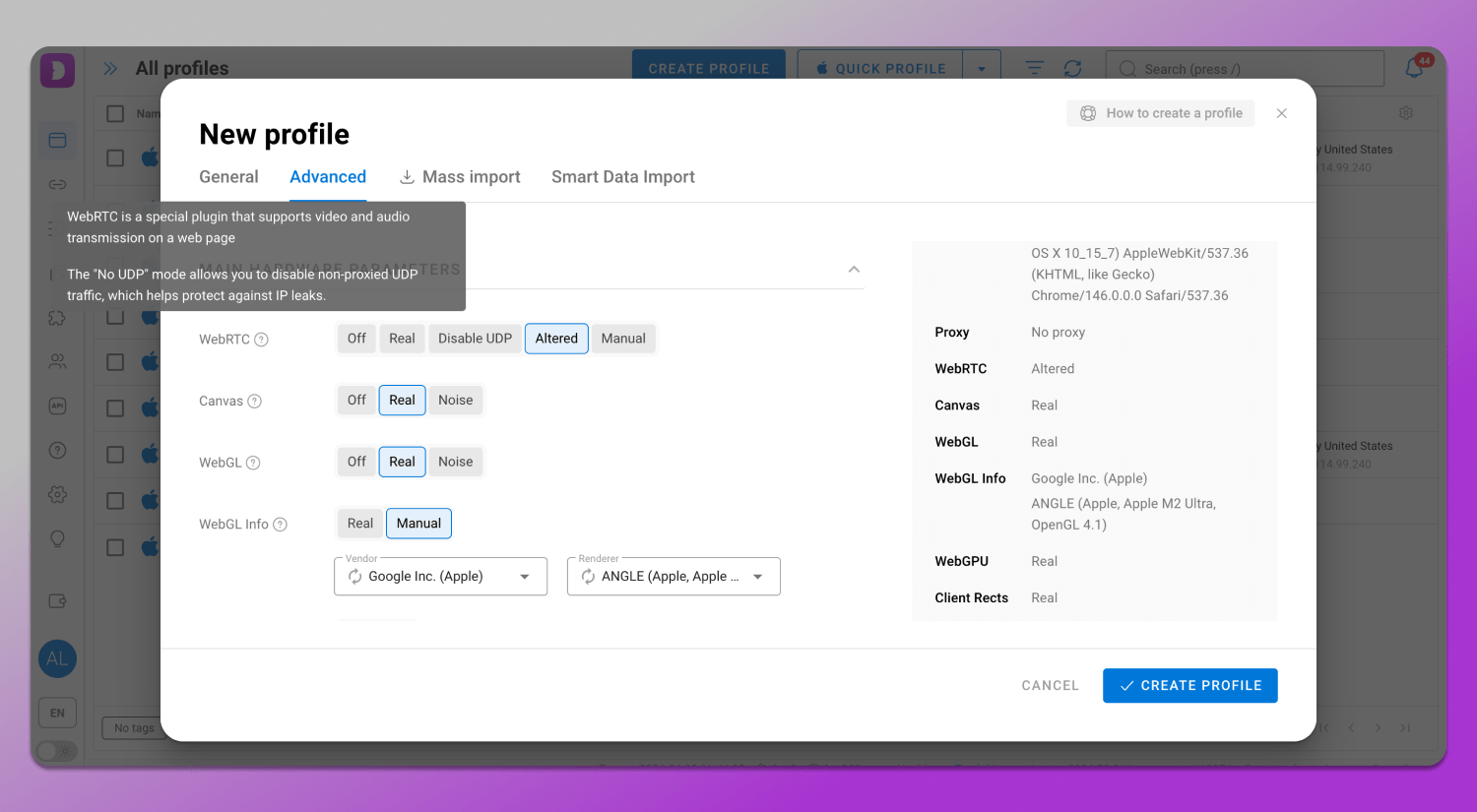Click the refresh profiles list icon
The height and width of the screenshot is (812, 1477).
point(1072,68)
